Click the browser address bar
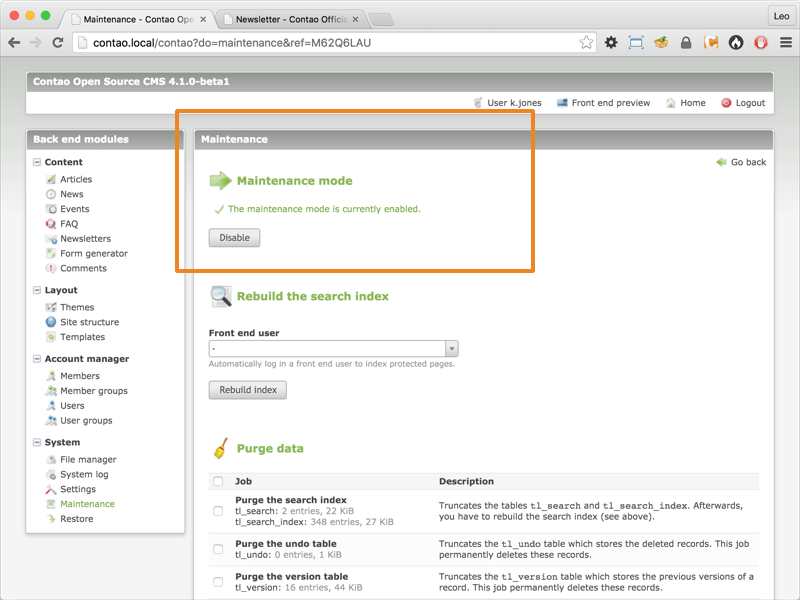This screenshot has height=600, width=800. coord(334,42)
